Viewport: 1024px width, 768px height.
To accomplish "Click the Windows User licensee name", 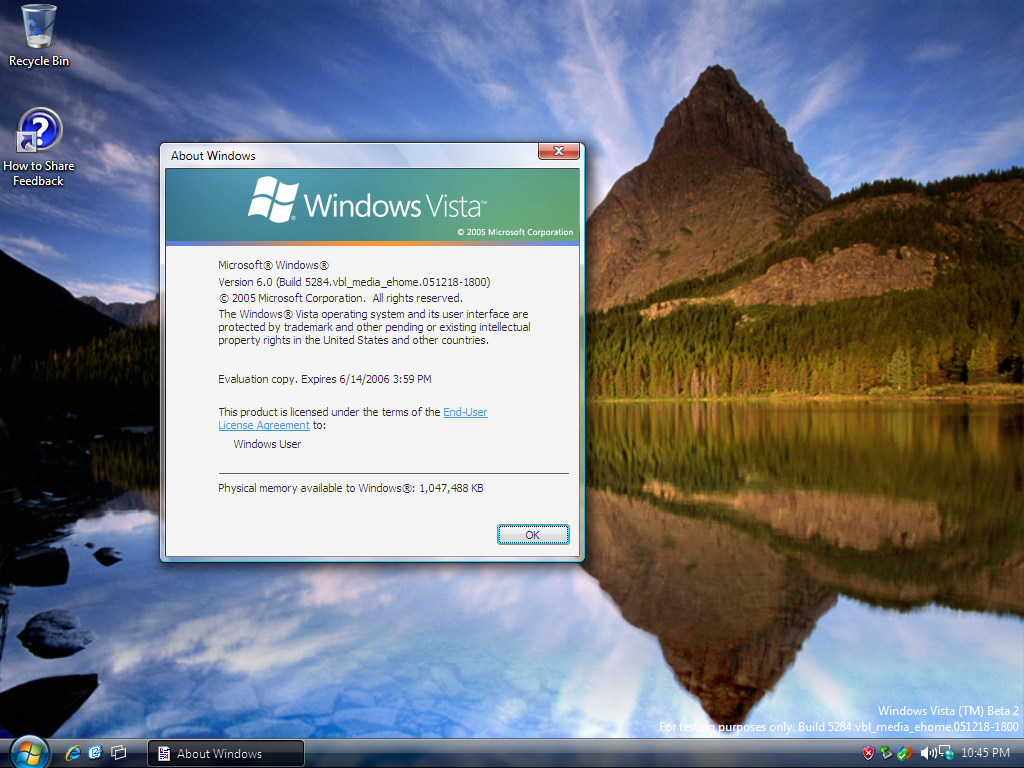I will (267, 444).
